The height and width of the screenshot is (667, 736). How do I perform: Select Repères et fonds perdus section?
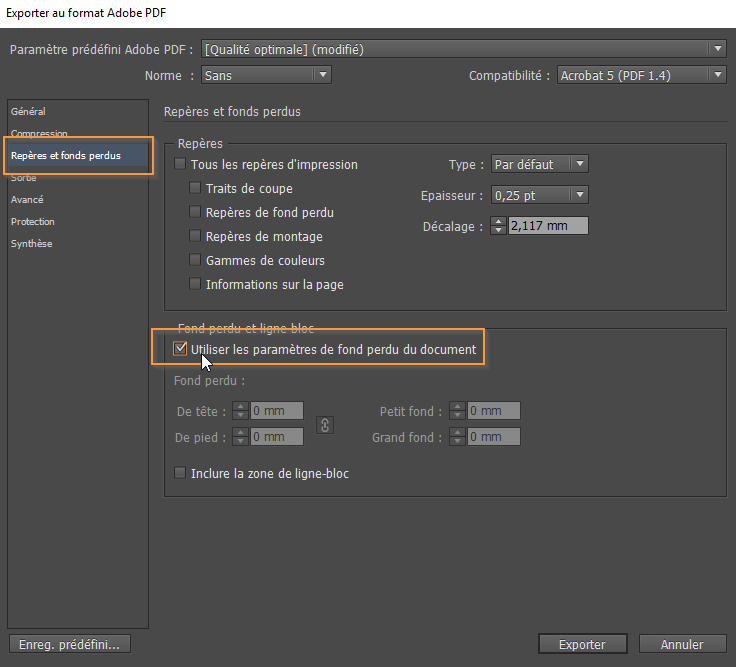coord(78,155)
